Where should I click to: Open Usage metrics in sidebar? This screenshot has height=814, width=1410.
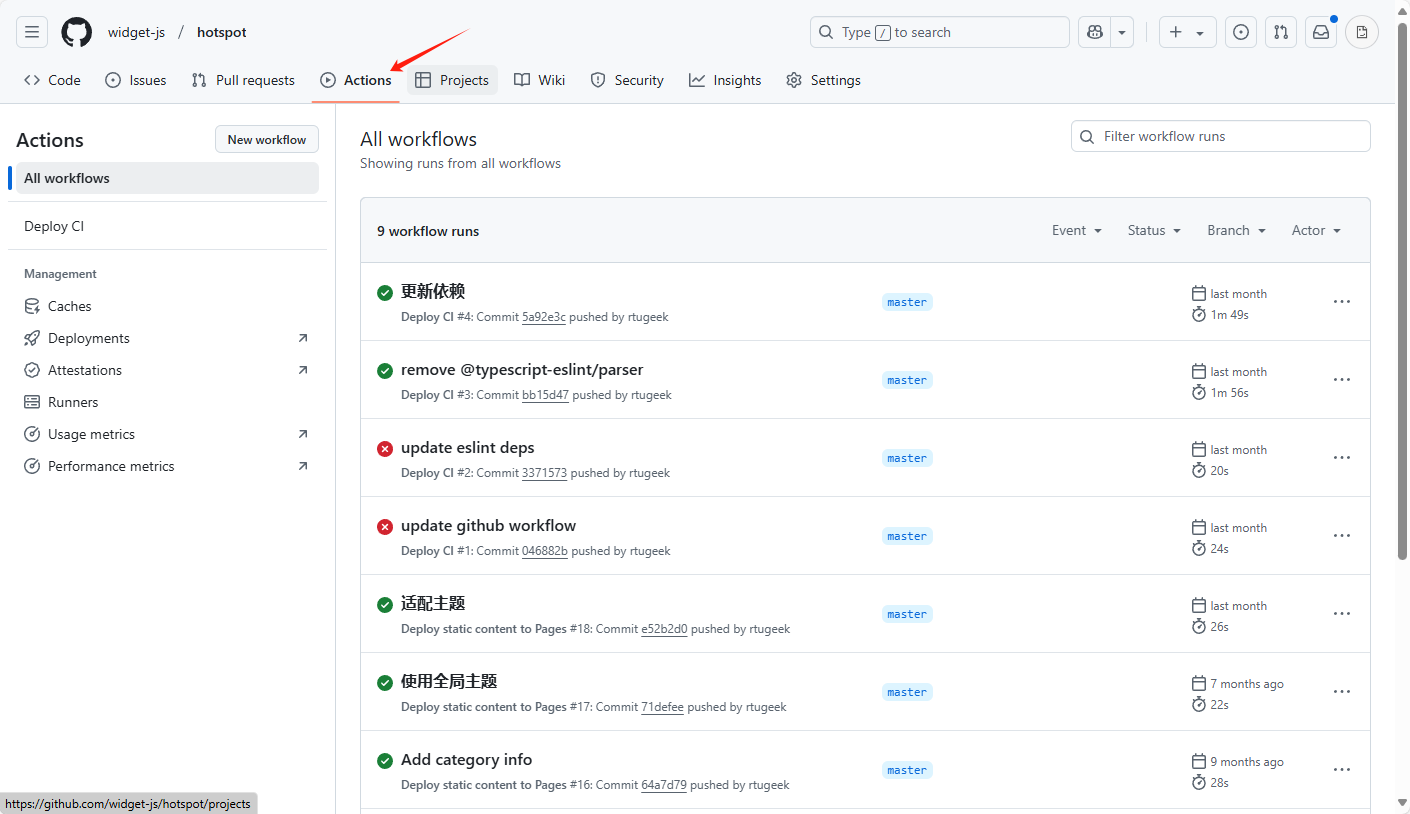tap(167, 434)
